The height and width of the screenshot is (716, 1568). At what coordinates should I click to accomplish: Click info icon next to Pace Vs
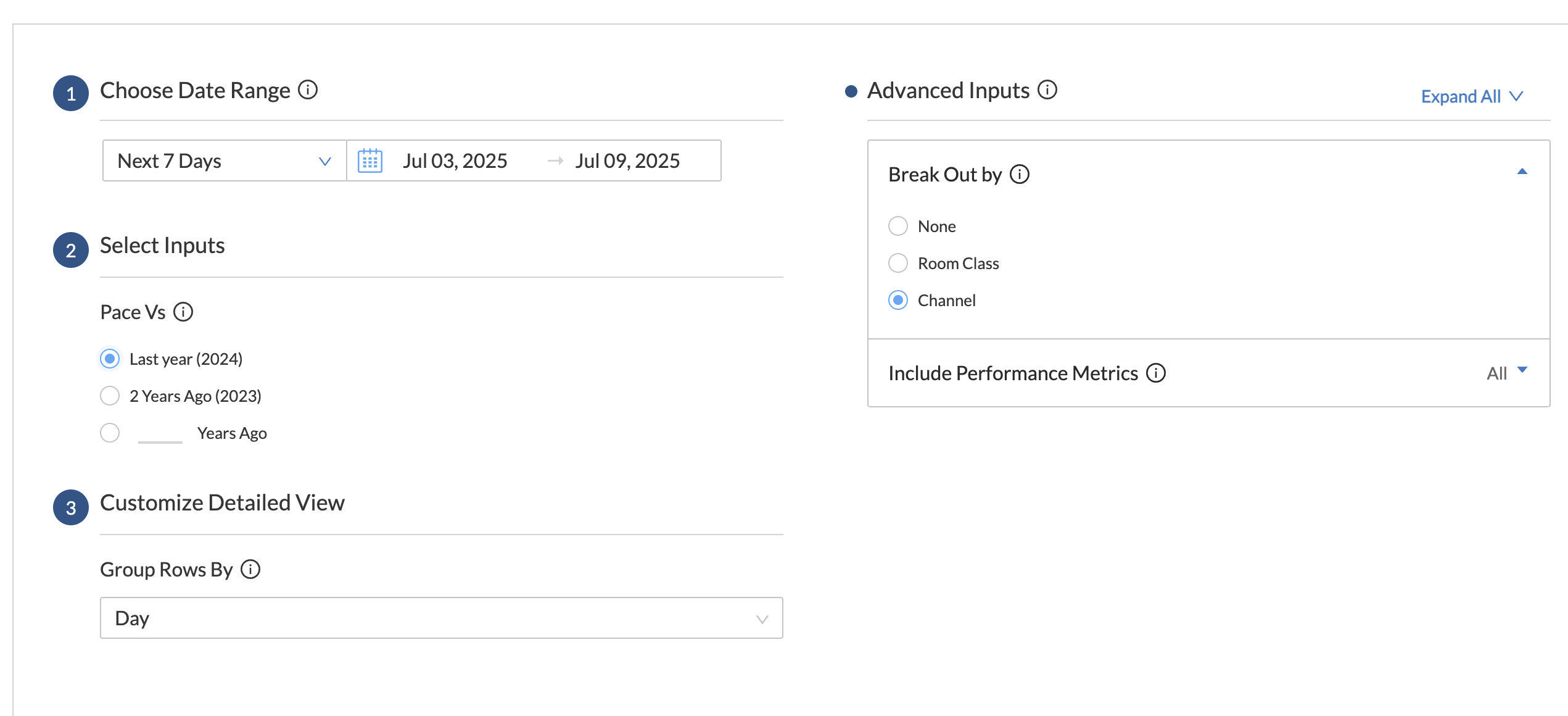(183, 312)
